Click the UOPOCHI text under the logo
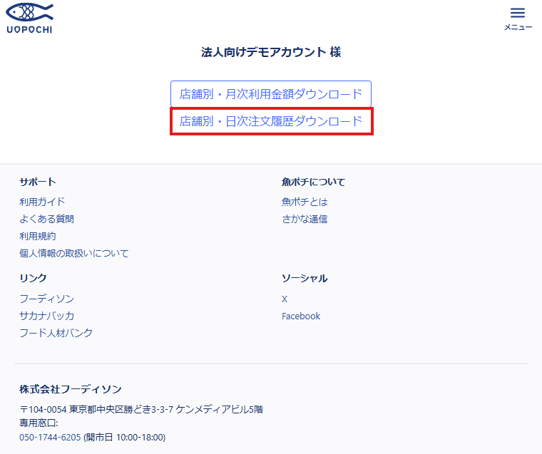 pyautogui.click(x=30, y=30)
